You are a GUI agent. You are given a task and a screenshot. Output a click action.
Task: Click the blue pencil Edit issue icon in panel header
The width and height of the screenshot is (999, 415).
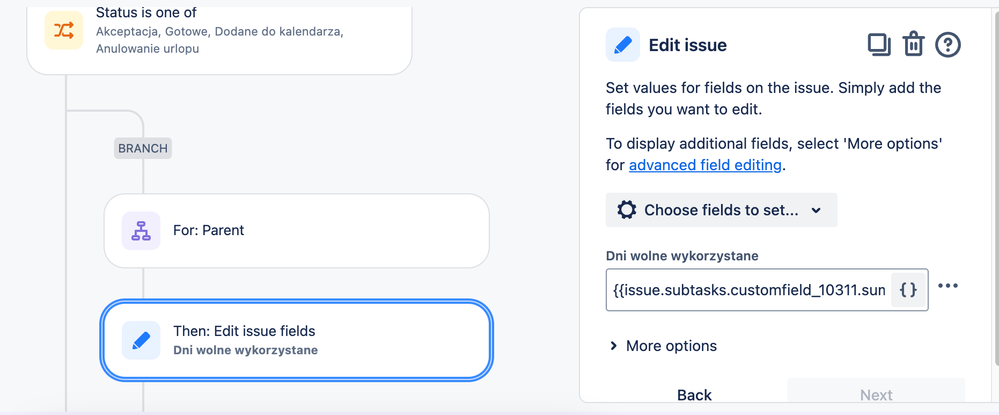coord(622,45)
